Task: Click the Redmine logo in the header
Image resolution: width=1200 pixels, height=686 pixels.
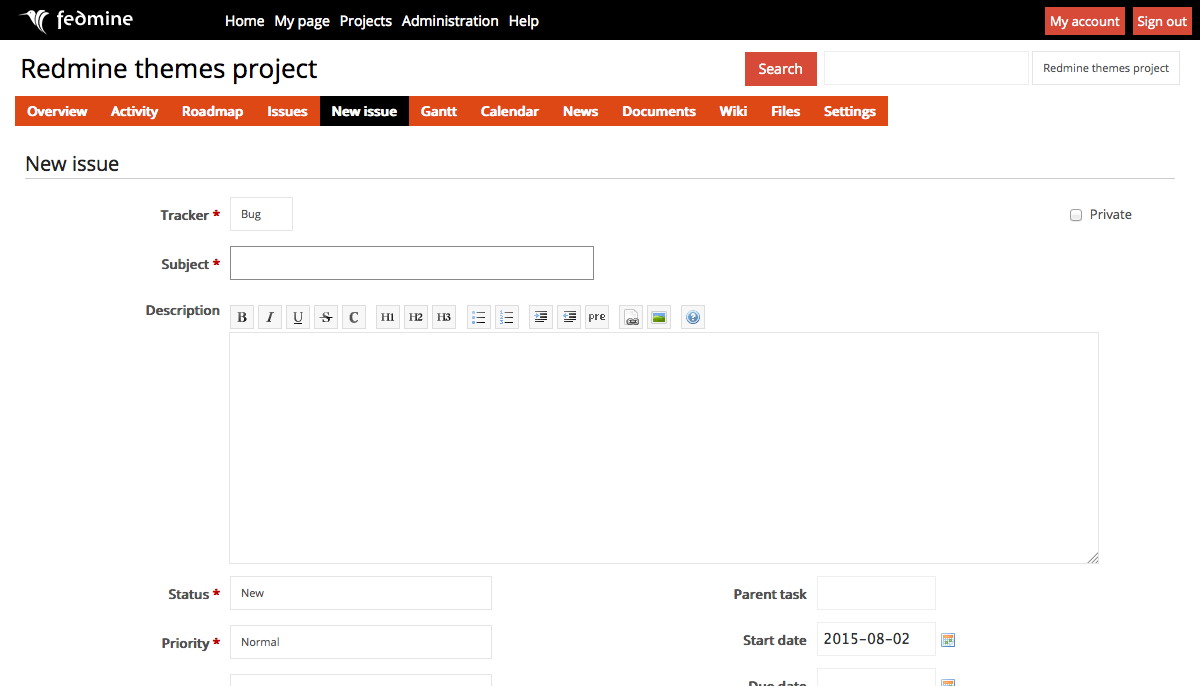Action: 76,20
